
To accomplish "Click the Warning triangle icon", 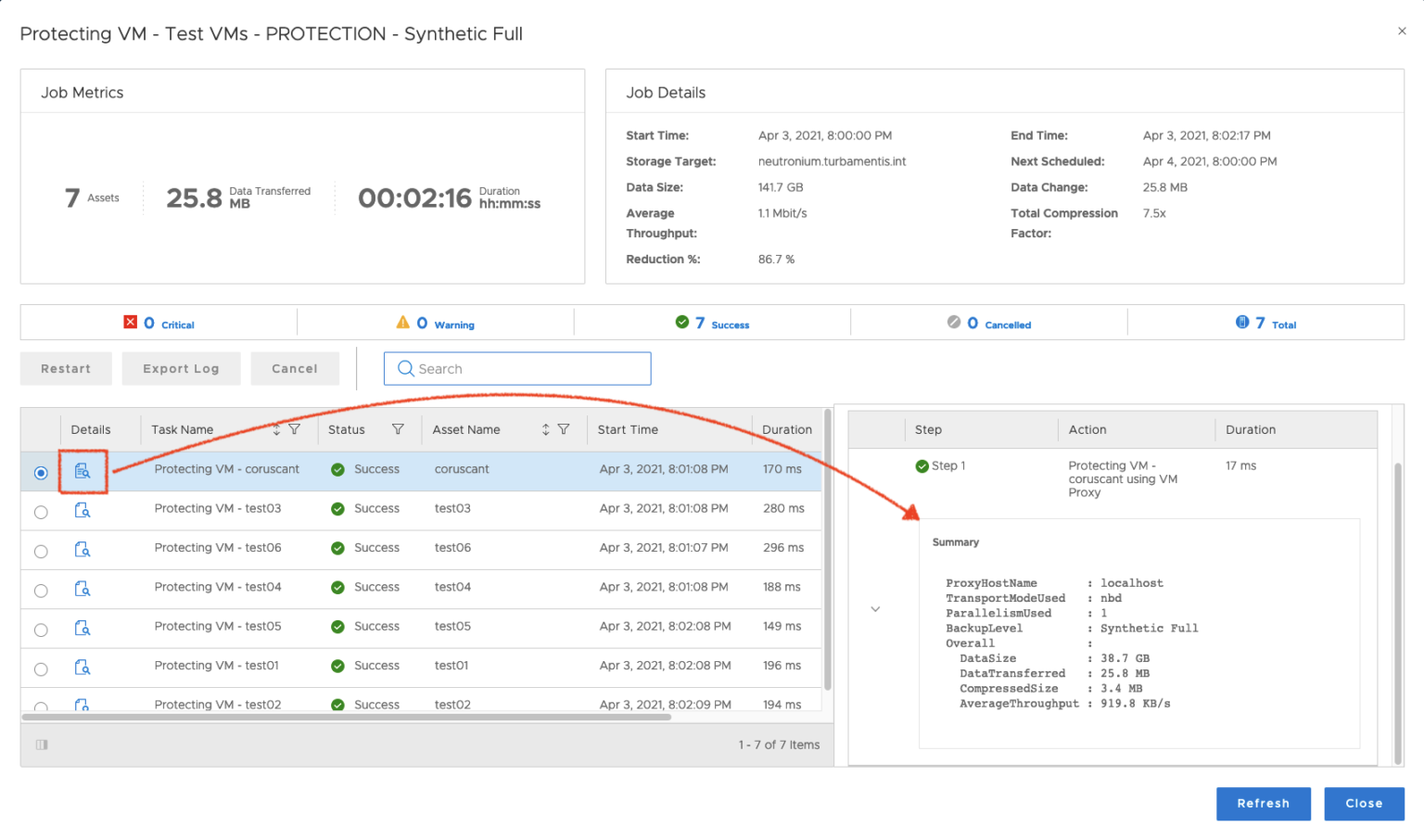I will tap(402, 321).
